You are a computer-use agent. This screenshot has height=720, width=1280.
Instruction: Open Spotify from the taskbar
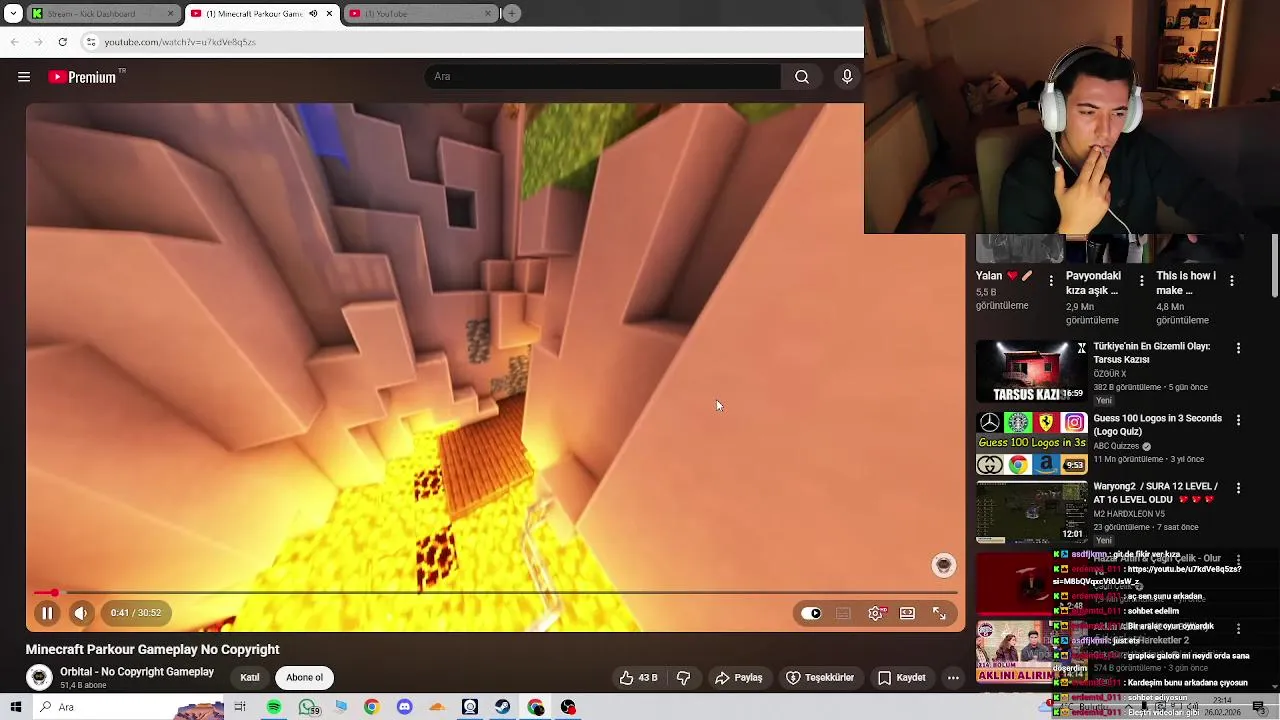tap(274, 707)
